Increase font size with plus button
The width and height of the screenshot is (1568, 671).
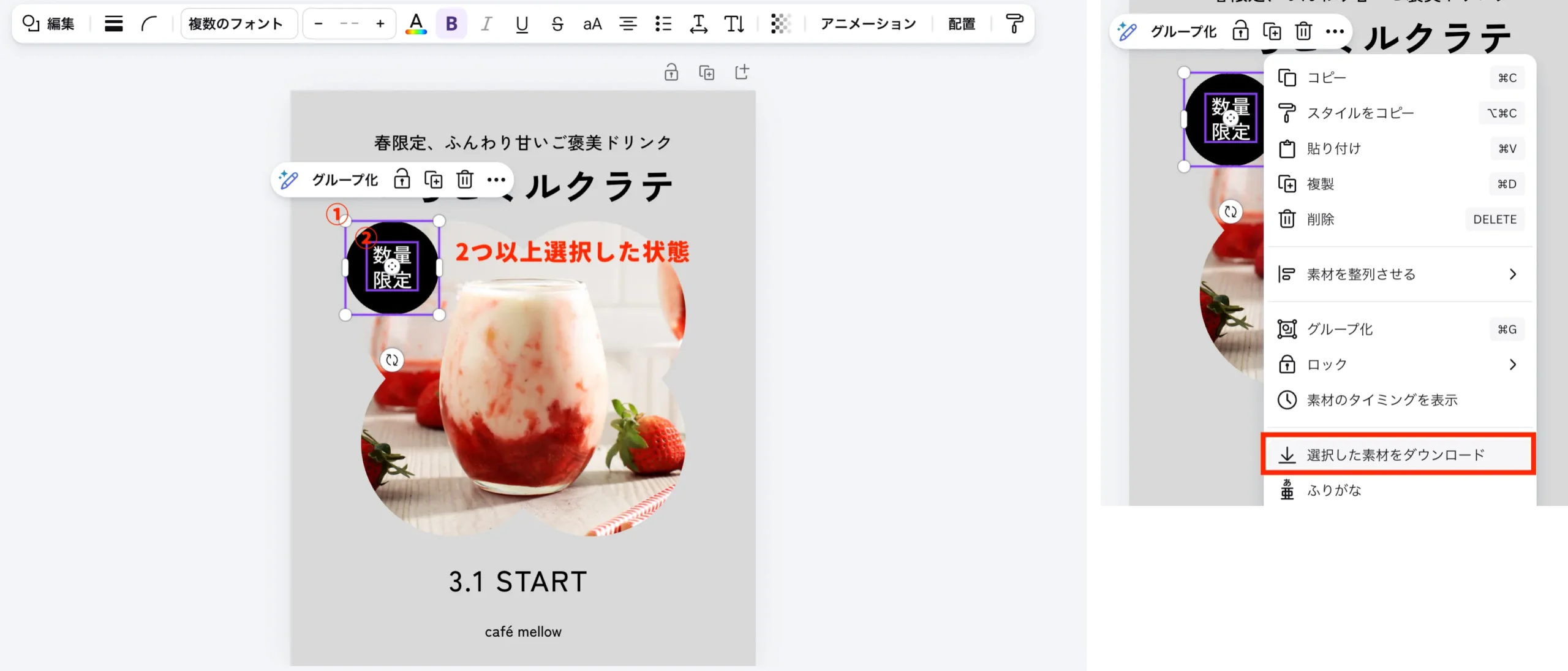[380, 24]
